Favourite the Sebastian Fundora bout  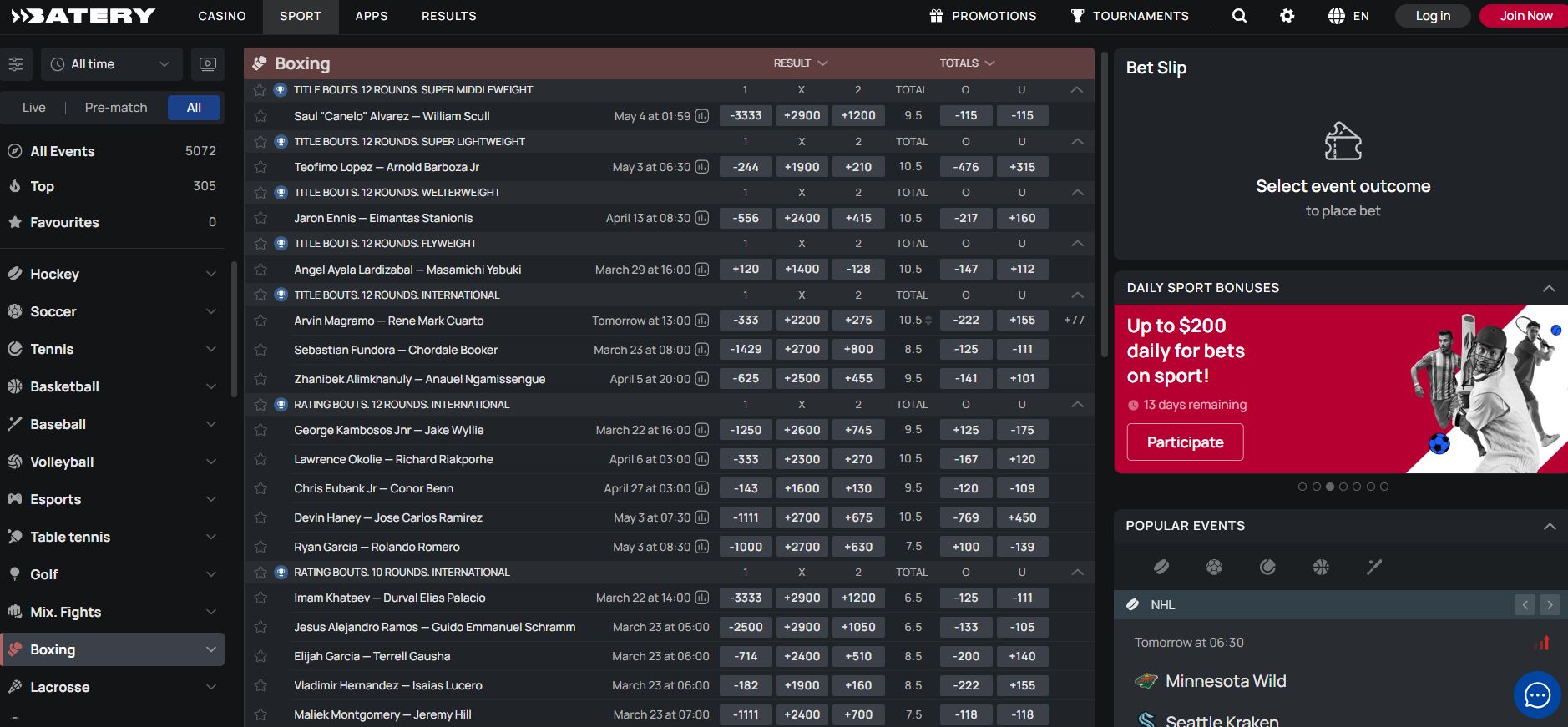point(260,350)
